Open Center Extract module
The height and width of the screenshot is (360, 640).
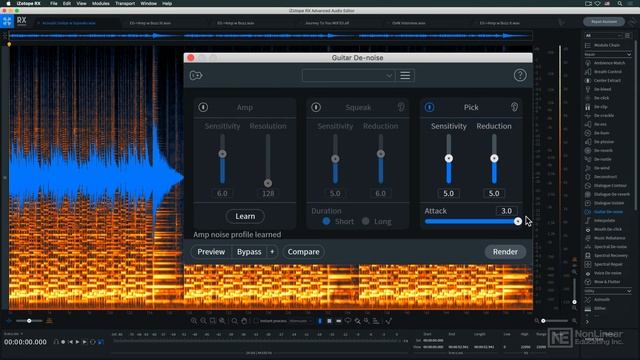(x=603, y=80)
